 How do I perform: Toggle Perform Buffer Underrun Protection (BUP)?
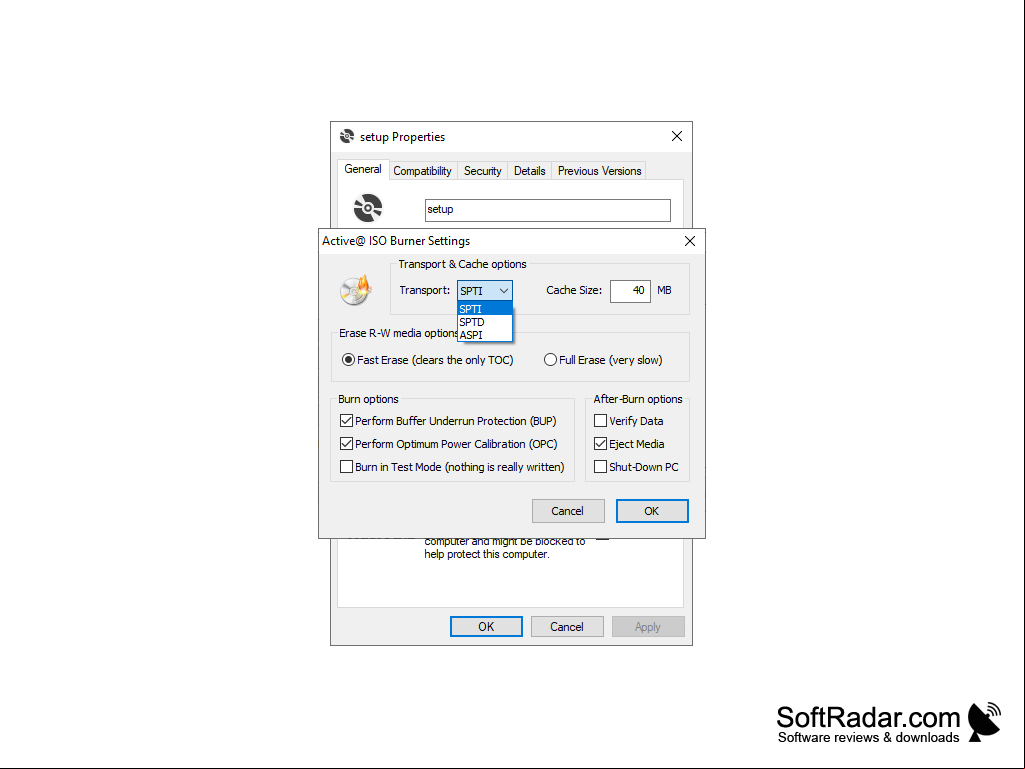pyautogui.click(x=448, y=421)
